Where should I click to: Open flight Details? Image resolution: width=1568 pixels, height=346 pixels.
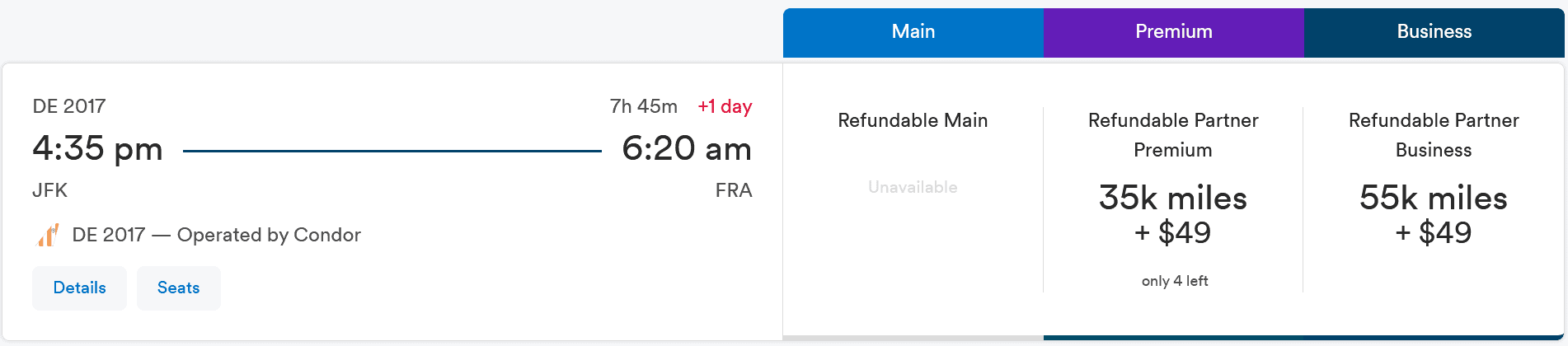click(x=79, y=288)
